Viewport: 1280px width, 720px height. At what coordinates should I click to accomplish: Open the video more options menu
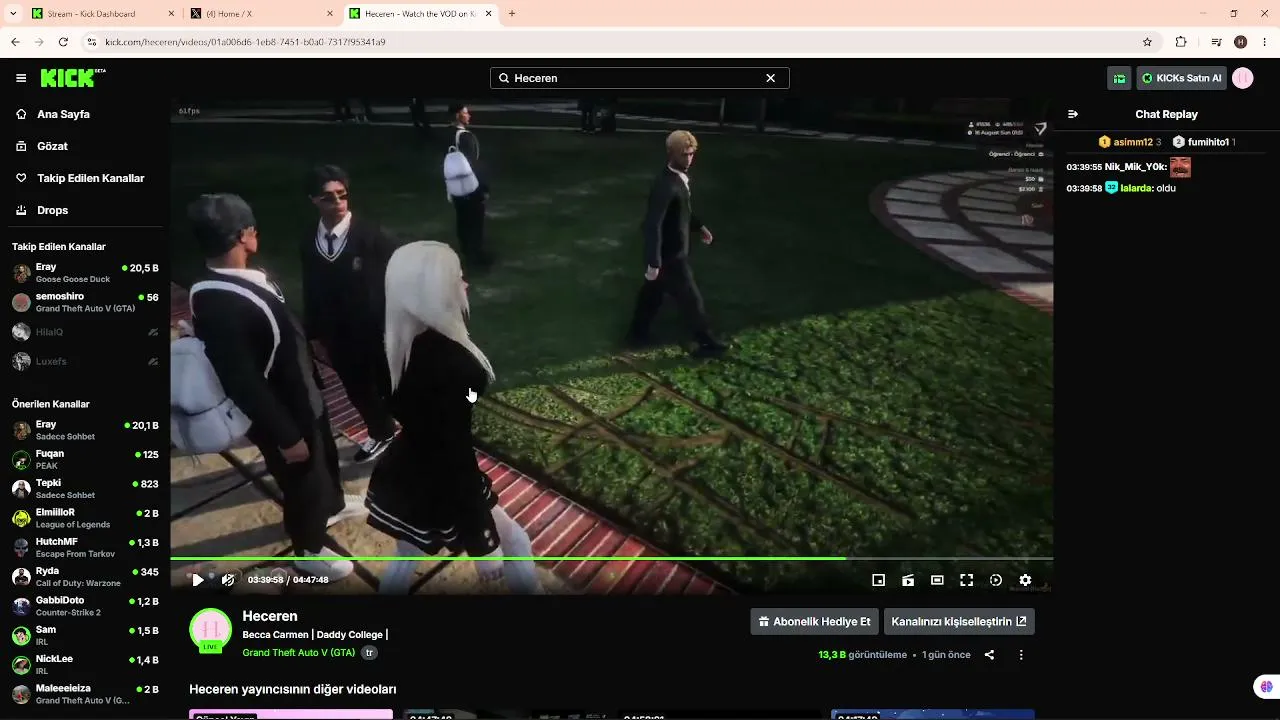point(1021,655)
